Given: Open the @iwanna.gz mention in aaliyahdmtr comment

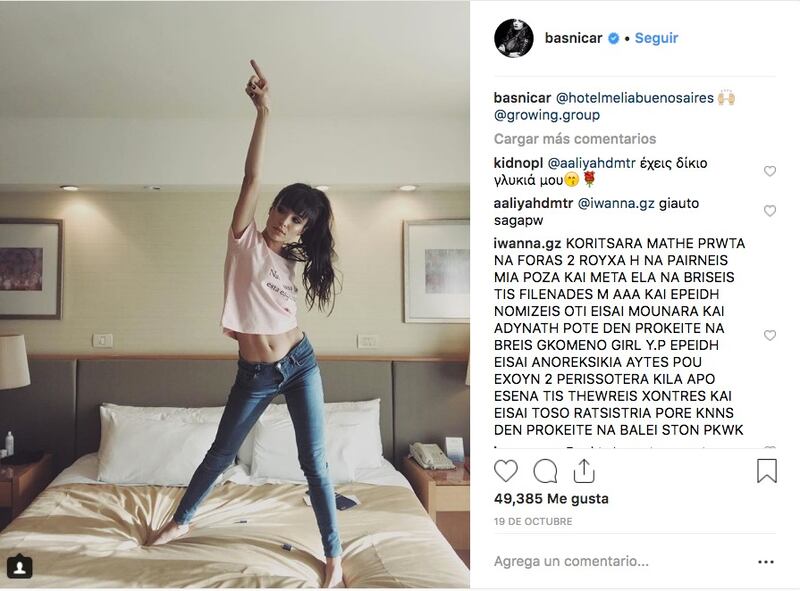Looking at the screenshot, I should click(x=615, y=203).
